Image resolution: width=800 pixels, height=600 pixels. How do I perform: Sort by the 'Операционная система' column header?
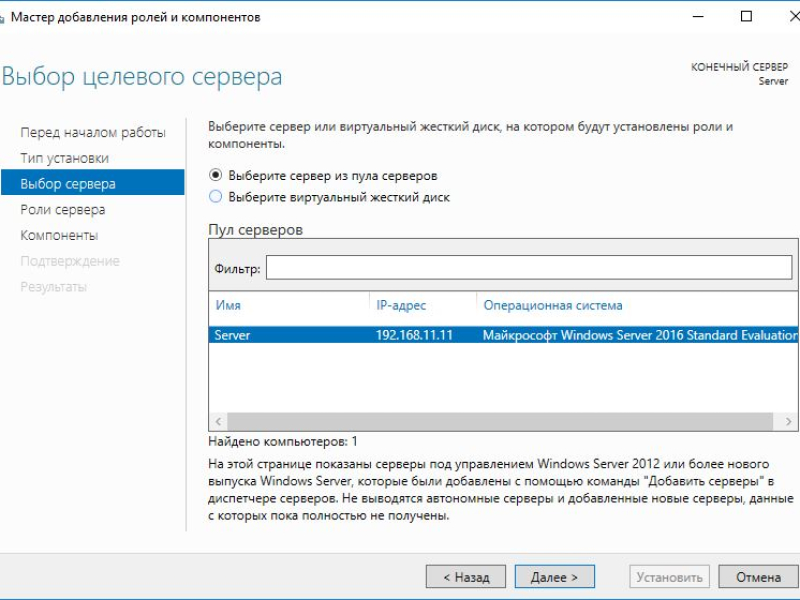coord(553,305)
